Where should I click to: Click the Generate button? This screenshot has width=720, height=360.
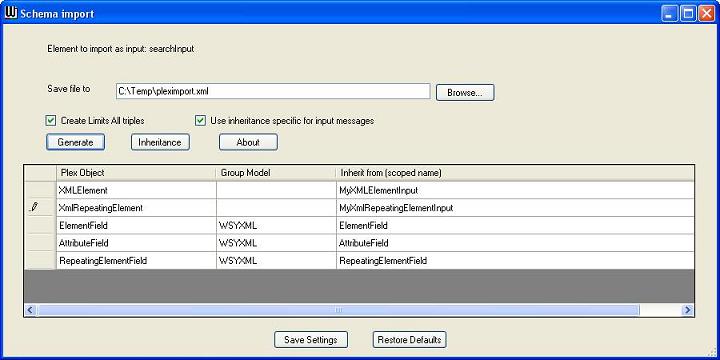click(75, 142)
